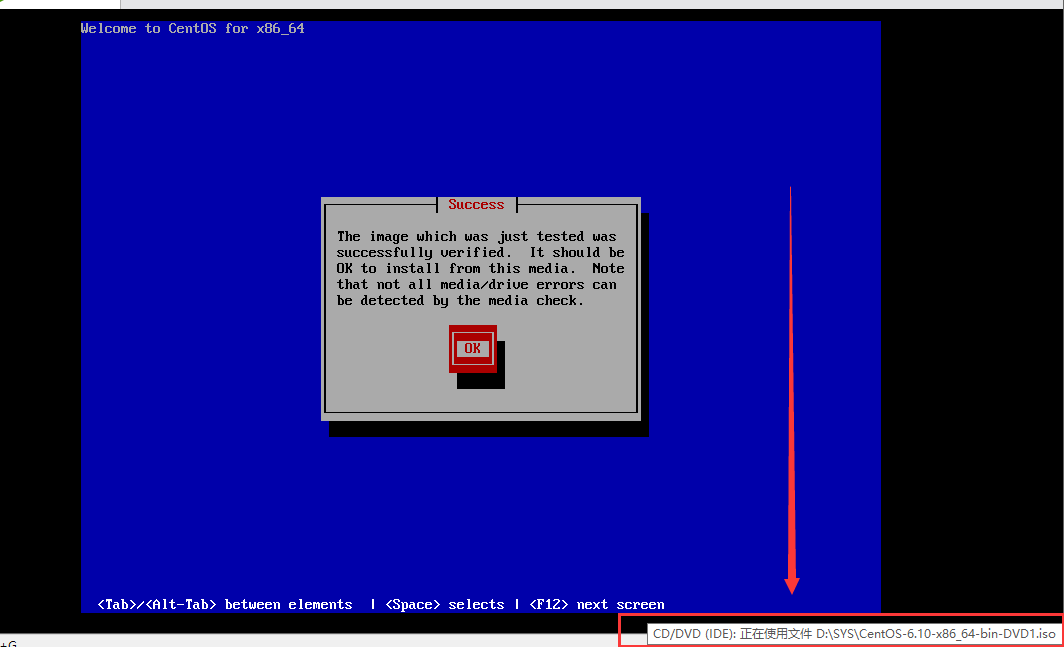Click the '<Space> selects' hint text
Image resolution: width=1064 pixels, height=647 pixels.
click(444, 604)
